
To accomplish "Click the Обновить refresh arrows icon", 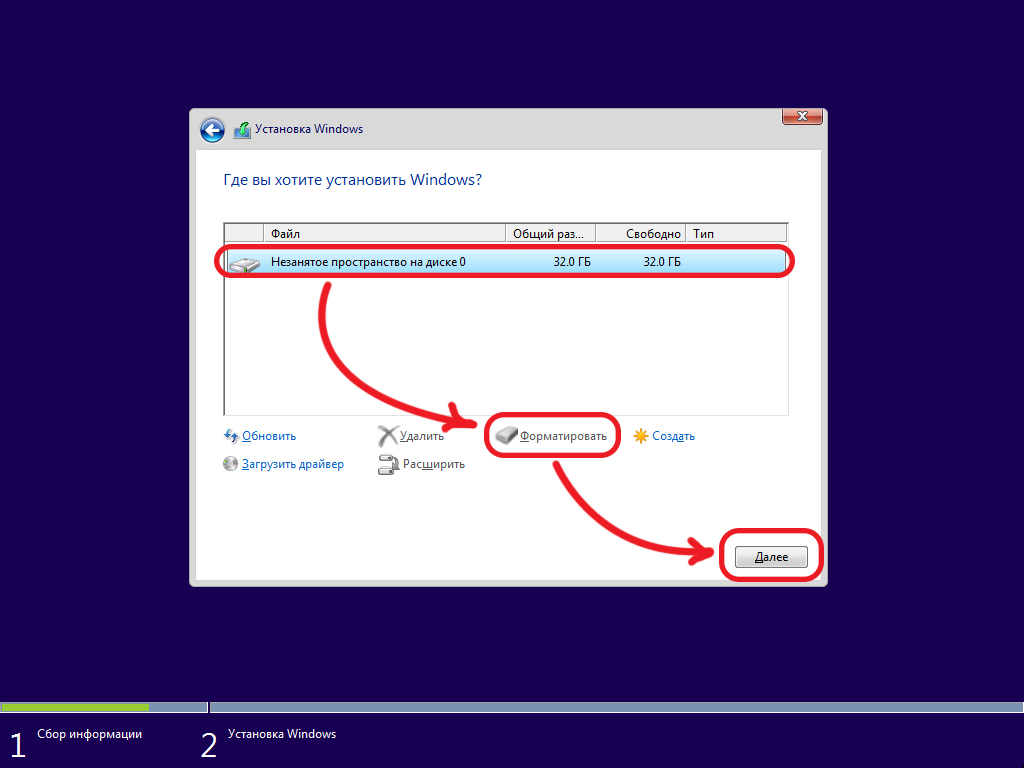I will [231, 436].
